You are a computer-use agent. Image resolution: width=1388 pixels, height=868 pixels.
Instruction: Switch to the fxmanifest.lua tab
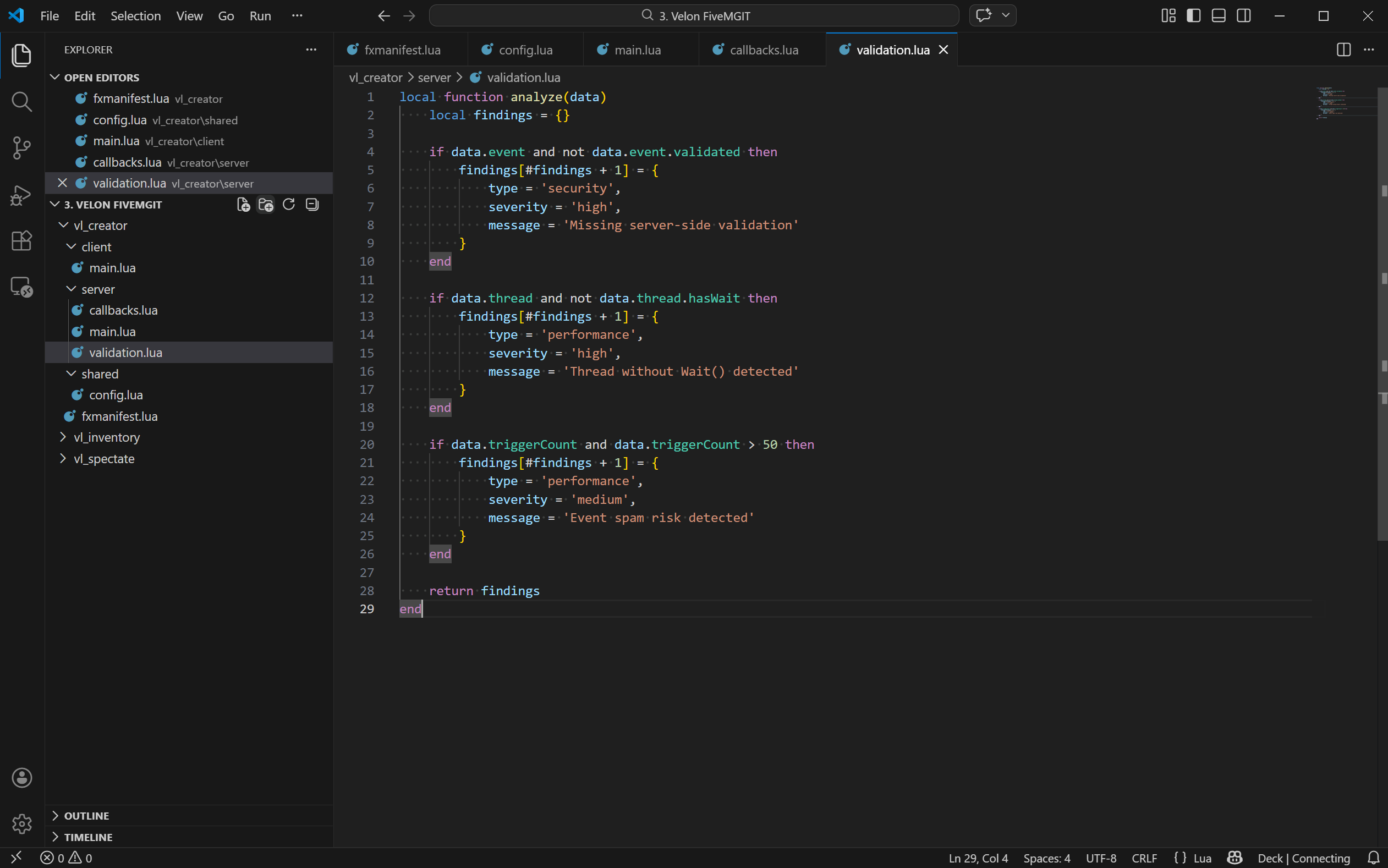tap(401, 50)
